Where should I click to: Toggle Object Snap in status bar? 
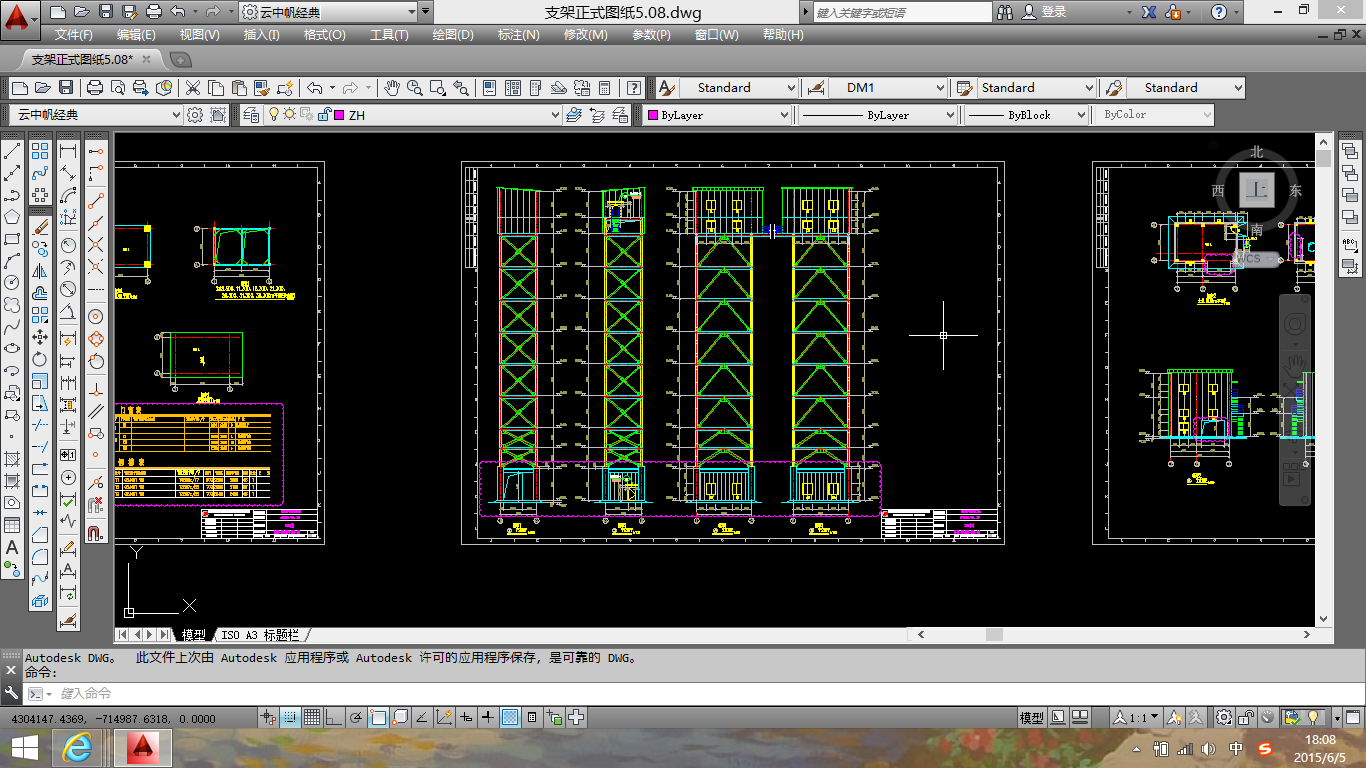point(378,718)
